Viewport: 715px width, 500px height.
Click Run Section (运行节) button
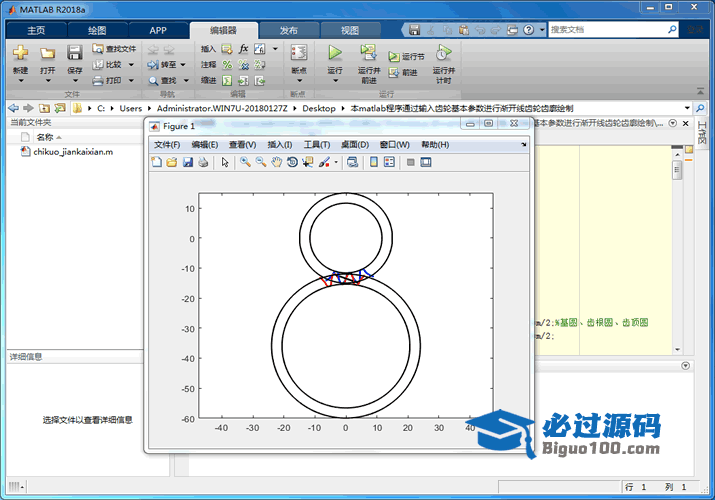(406, 57)
